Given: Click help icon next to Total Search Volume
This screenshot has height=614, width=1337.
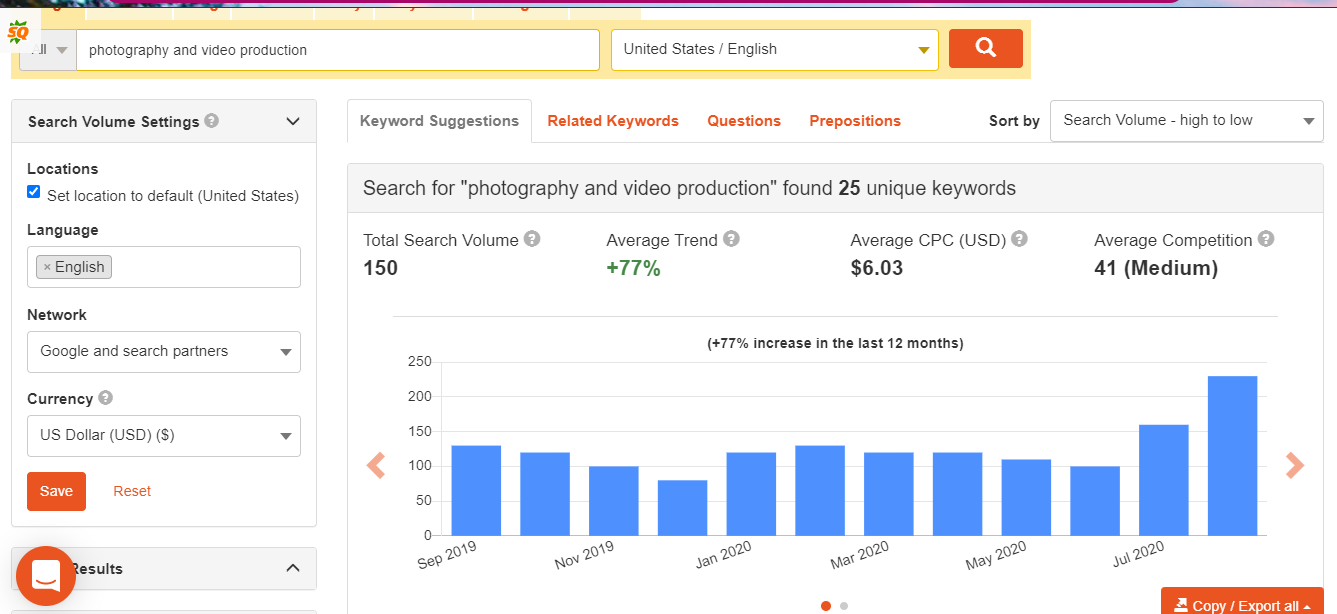Looking at the screenshot, I should point(532,239).
